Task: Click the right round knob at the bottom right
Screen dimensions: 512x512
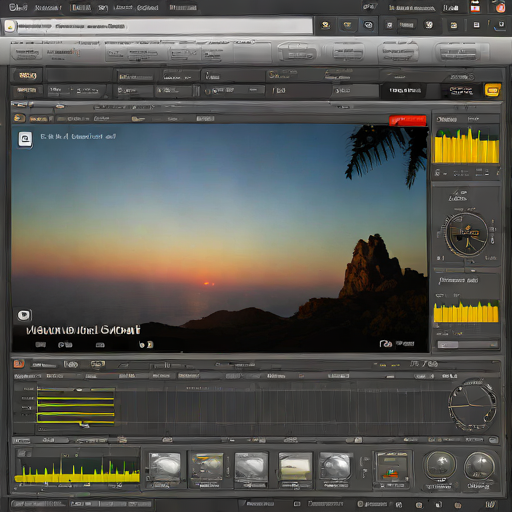Action: click(480, 467)
